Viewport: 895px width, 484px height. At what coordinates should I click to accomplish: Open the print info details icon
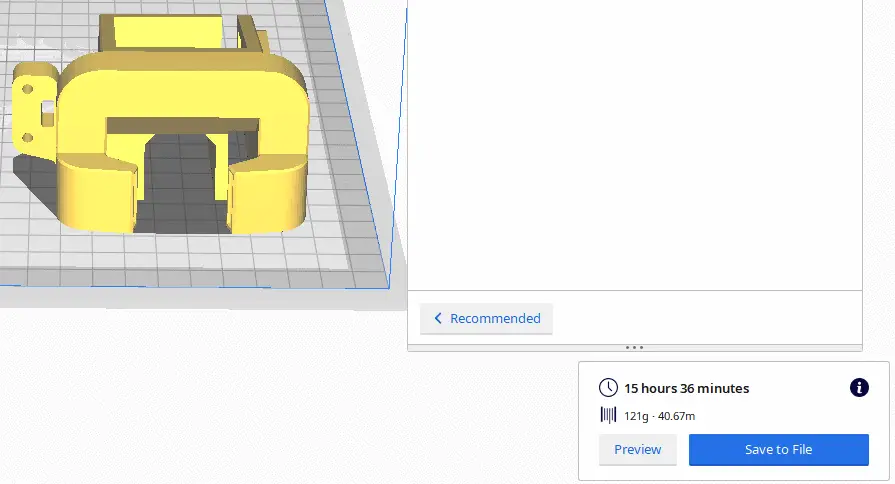tap(859, 388)
